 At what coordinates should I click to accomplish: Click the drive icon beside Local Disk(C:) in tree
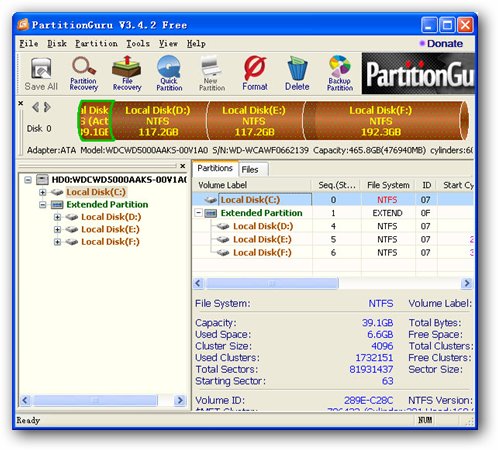[x=57, y=192]
